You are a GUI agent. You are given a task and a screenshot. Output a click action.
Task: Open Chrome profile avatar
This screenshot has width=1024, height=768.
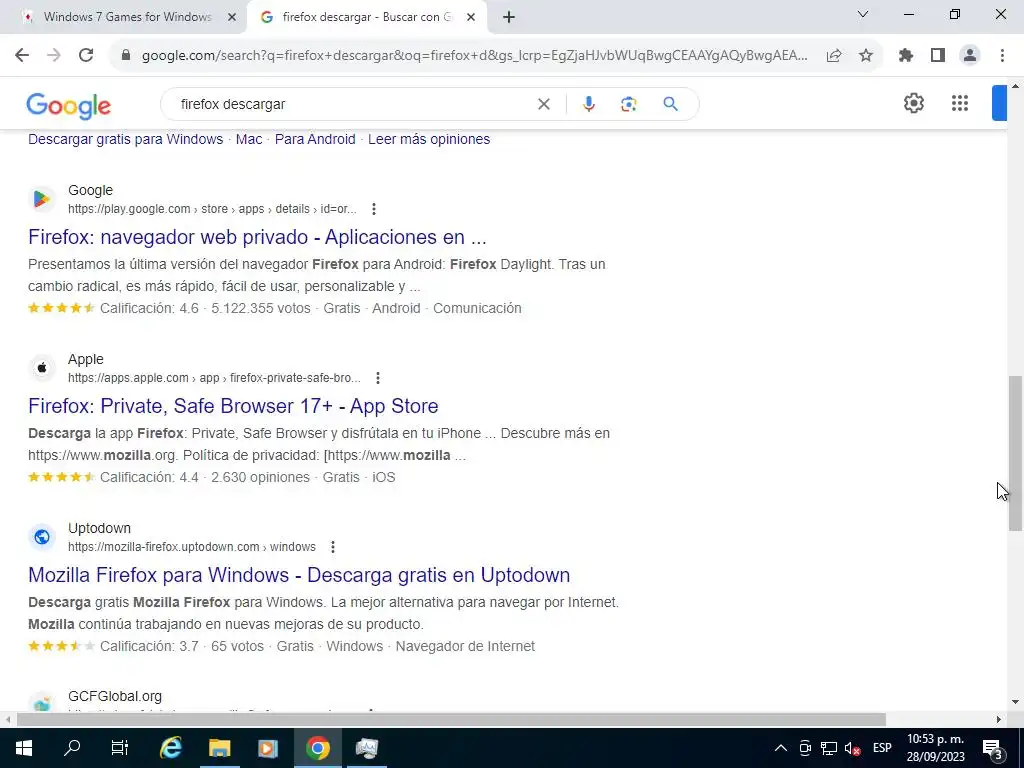pos(970,56)
